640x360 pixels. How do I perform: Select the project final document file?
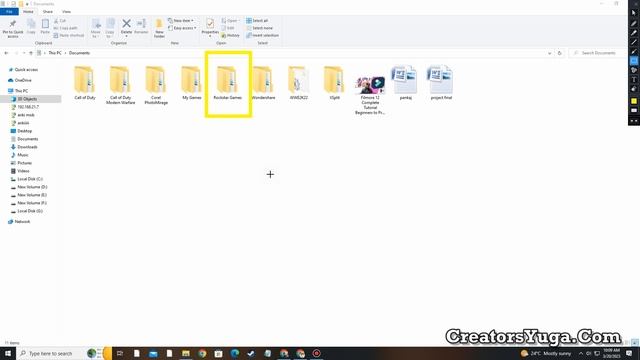coord(441,83)
